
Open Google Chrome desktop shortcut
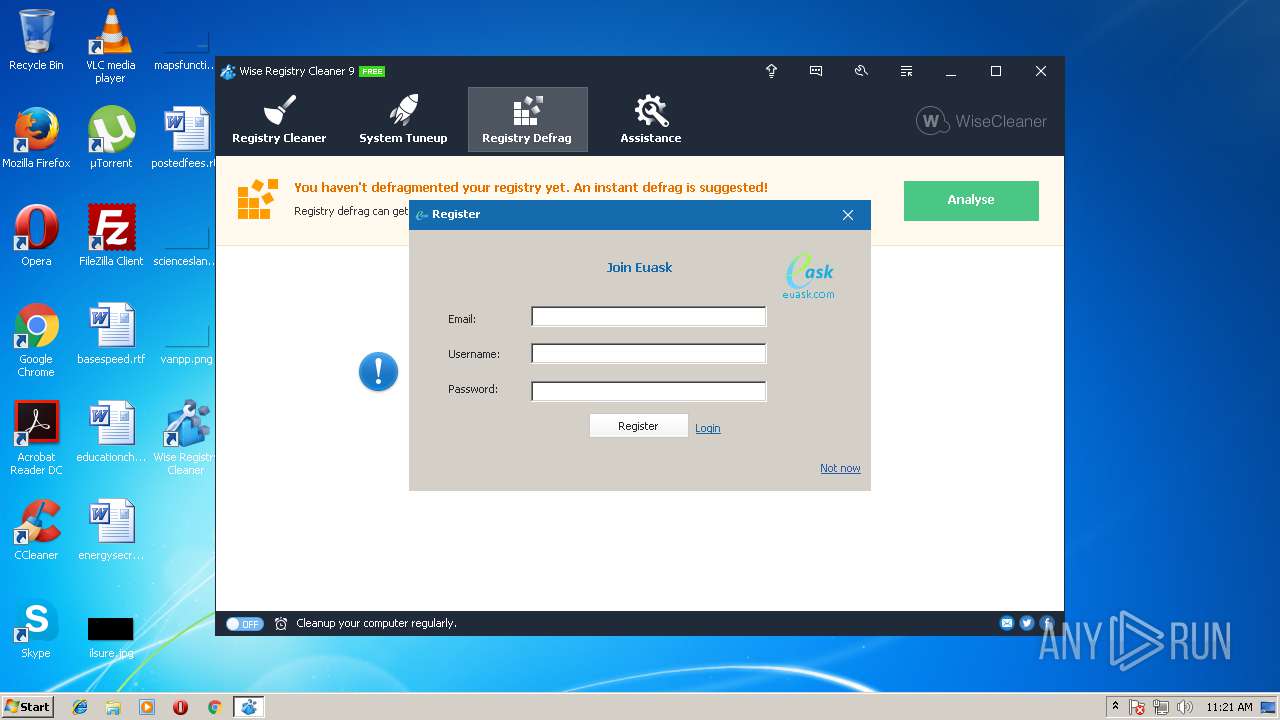(x=36, y=341)
